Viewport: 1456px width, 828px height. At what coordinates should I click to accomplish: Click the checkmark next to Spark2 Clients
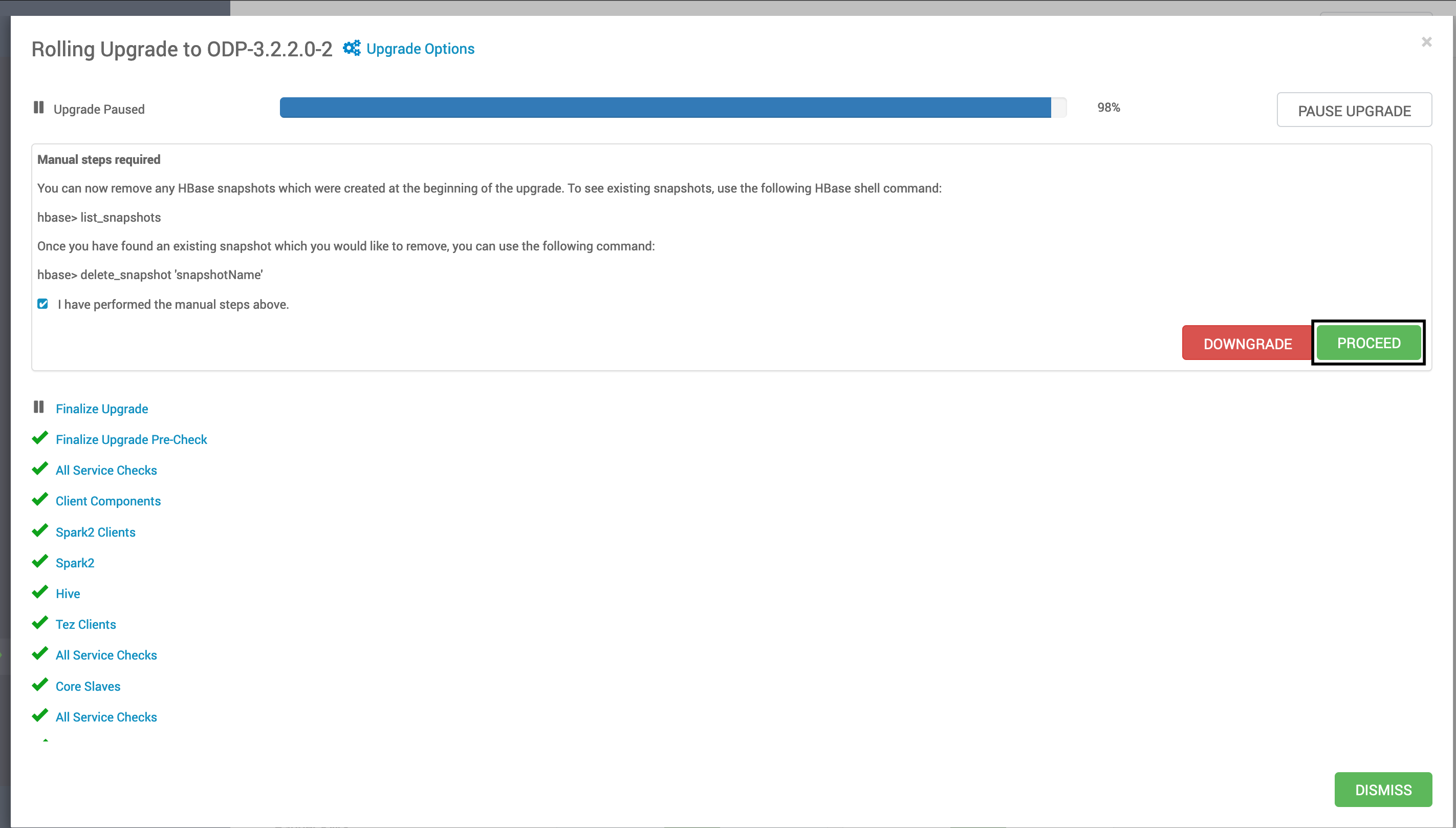pyautogui.click(x=40, y=530)
